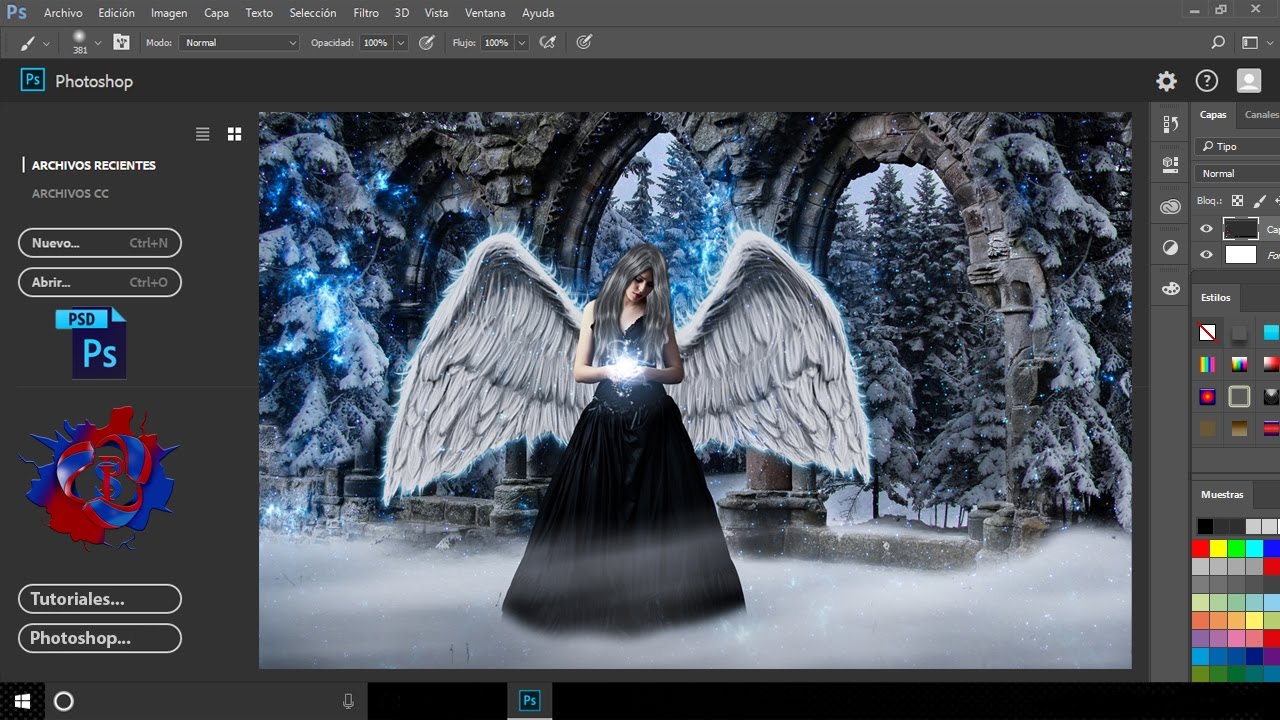This screenshot has width=1280, height=720.
Task: Open the Capa menu
Action: 216,13
